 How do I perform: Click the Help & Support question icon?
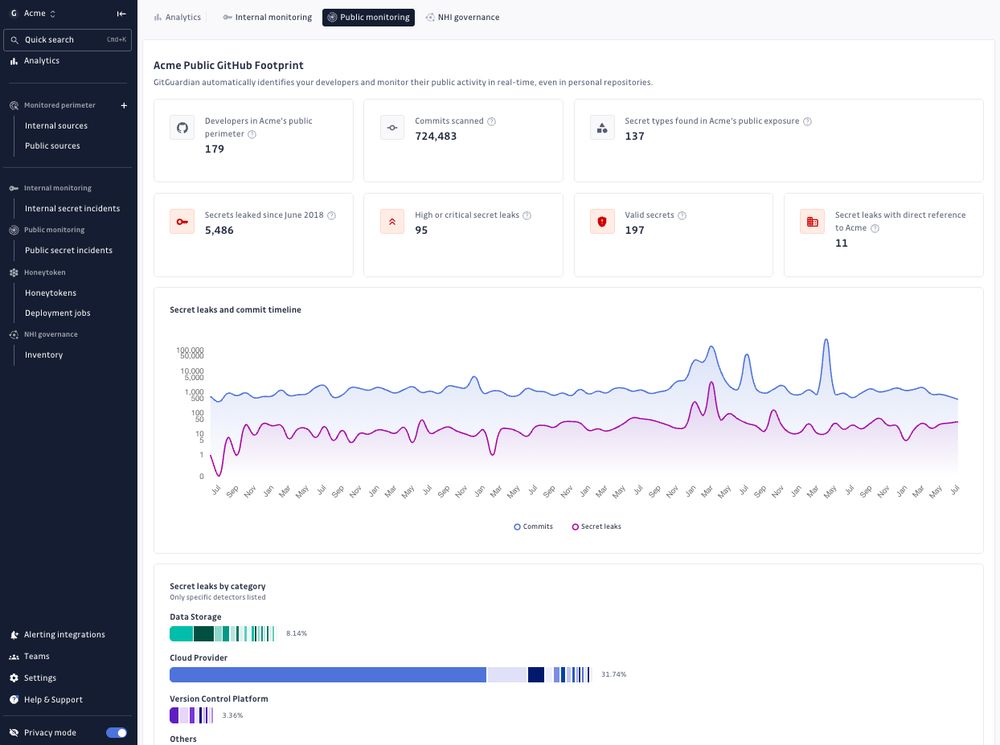[14, 700]
